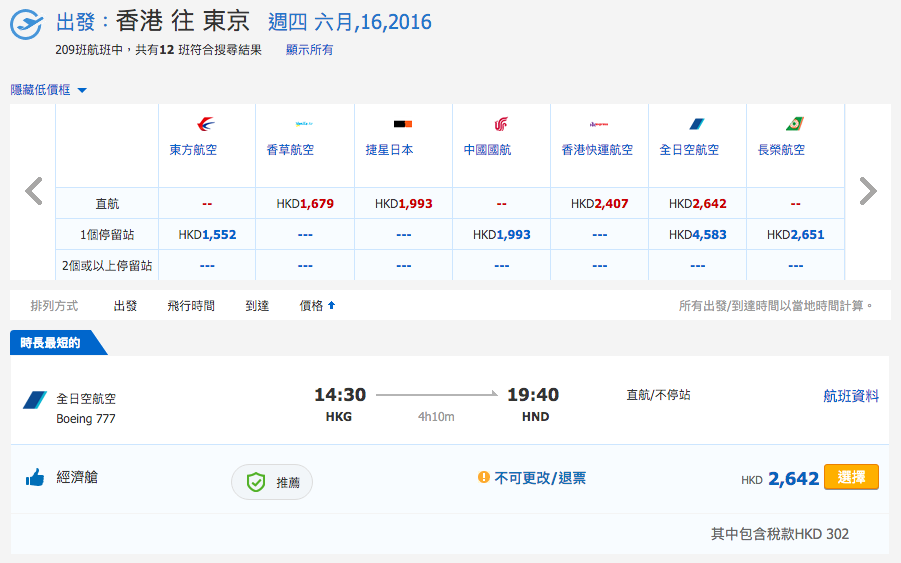
Task: Sort flights by 出發 departure time
Action: coord(125,306)
